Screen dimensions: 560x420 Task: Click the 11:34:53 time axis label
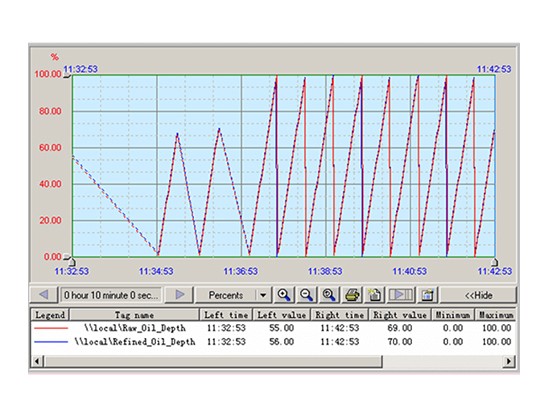156,271
